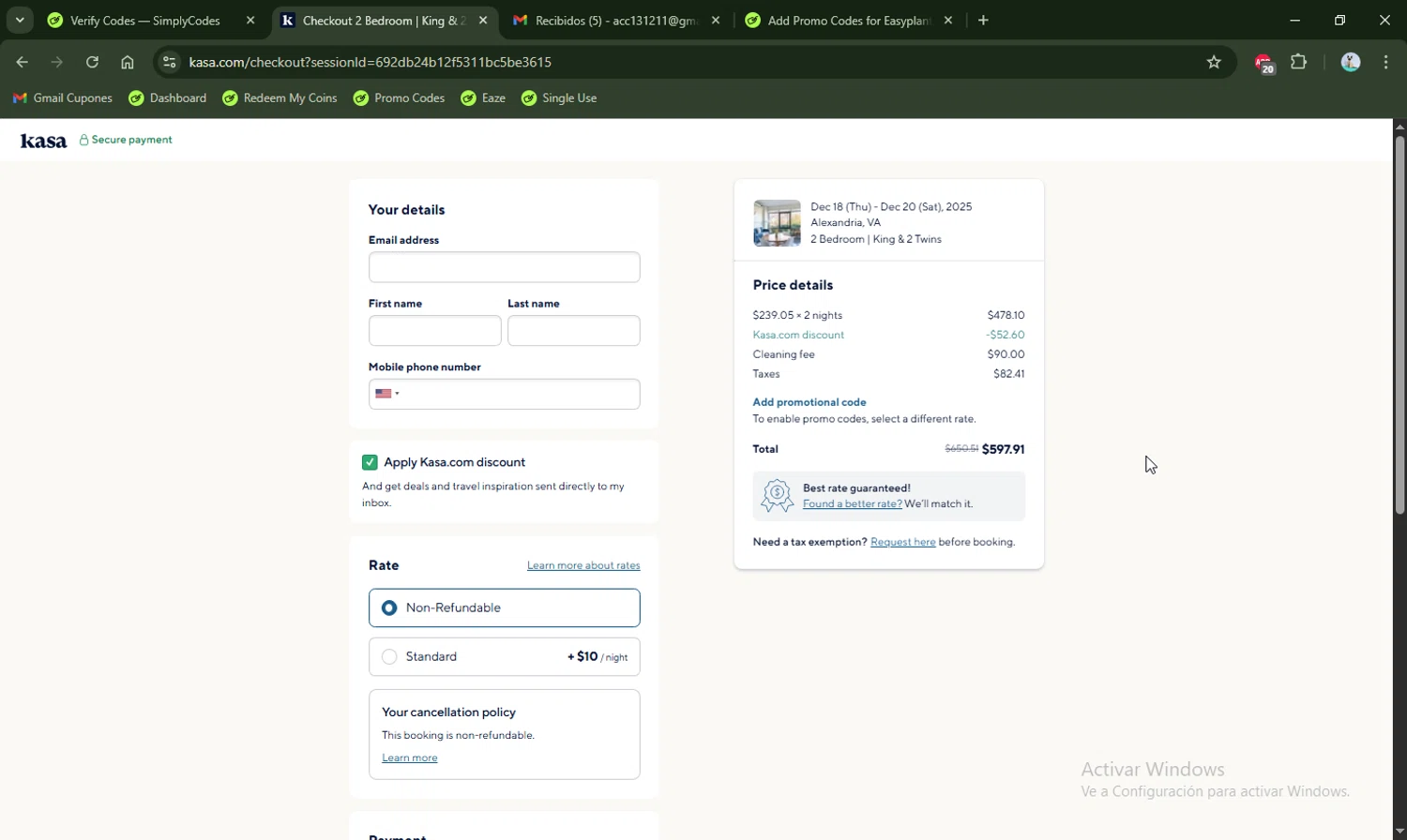Open Dashboard bookmark

(x=168, y=97)
